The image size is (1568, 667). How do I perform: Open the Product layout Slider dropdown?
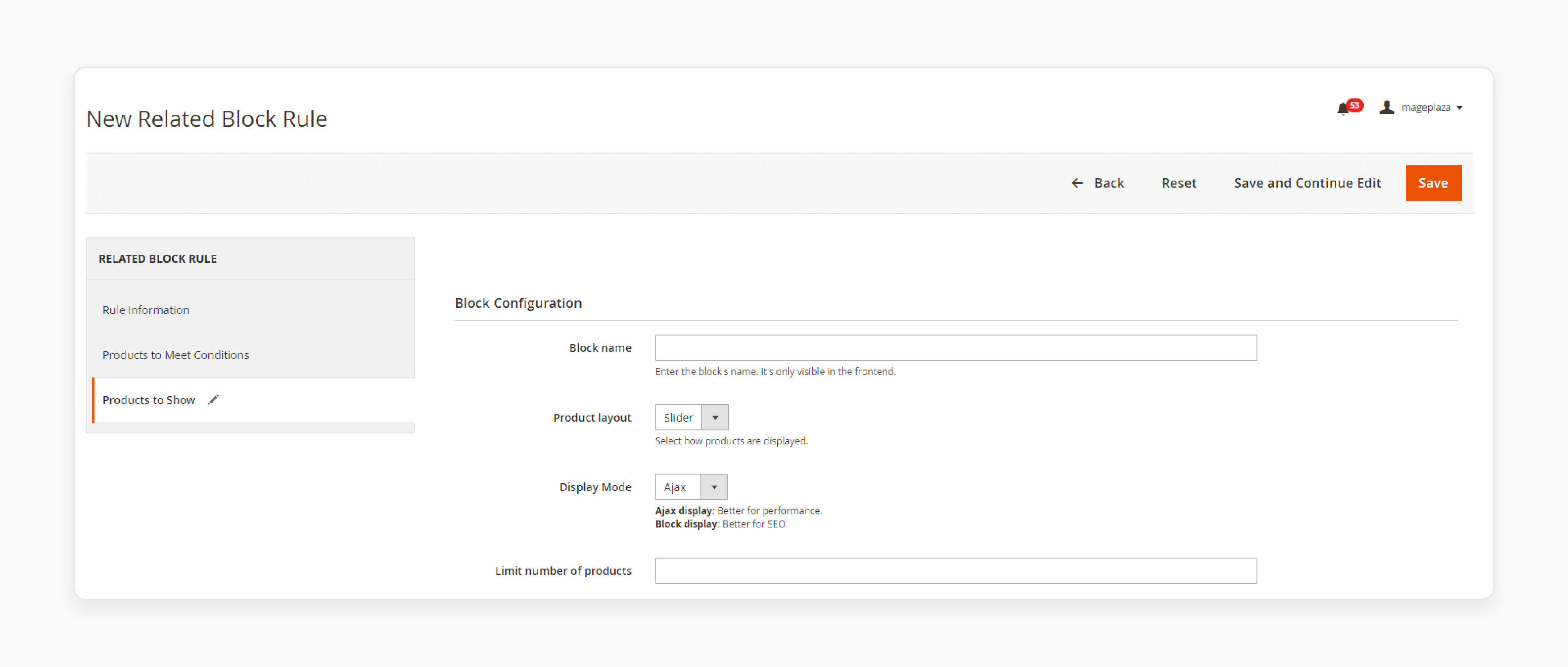point(692,418)
